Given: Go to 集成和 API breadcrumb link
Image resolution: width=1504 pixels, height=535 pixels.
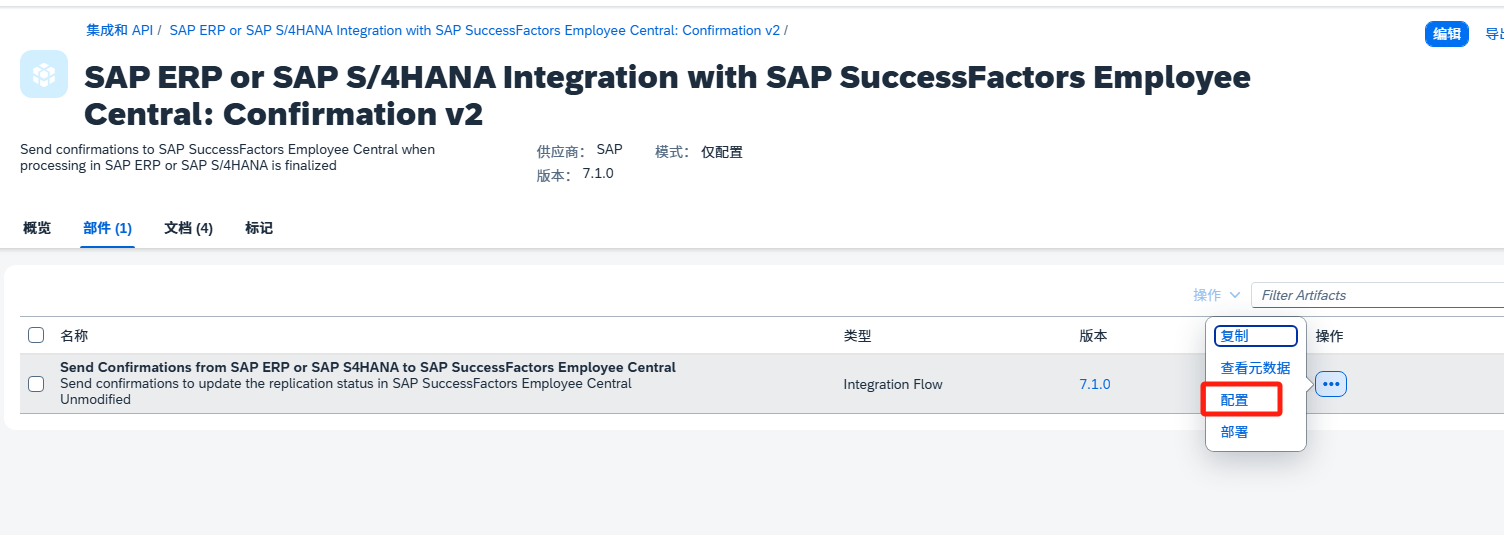Looking at the screenshot, I should pos(120,30).
